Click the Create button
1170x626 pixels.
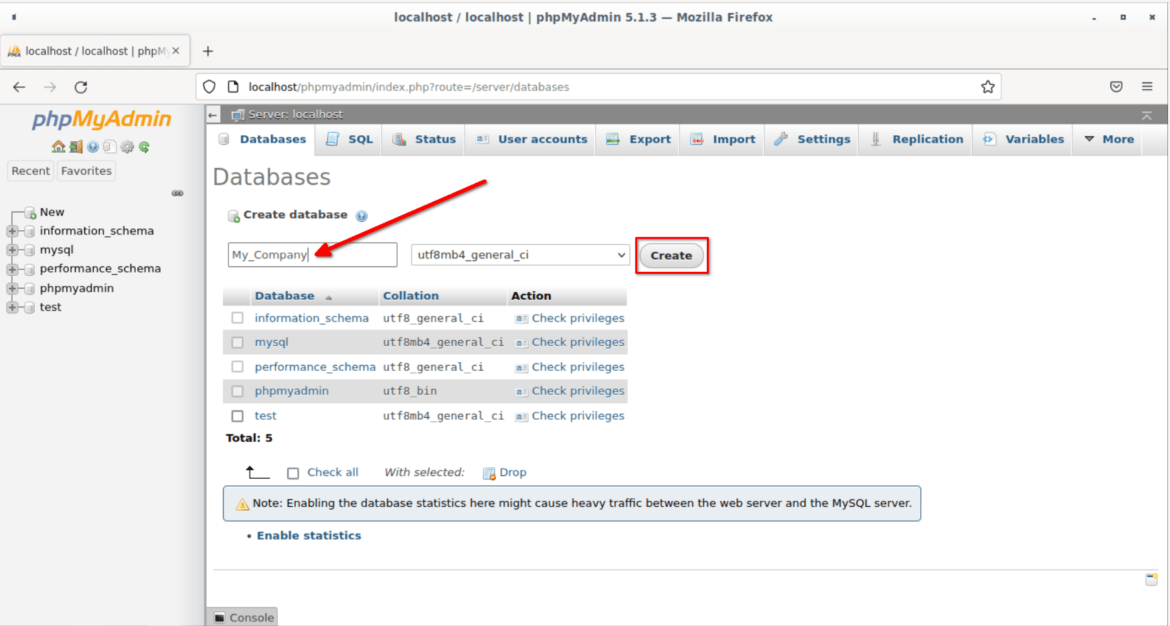coord(671,255)
